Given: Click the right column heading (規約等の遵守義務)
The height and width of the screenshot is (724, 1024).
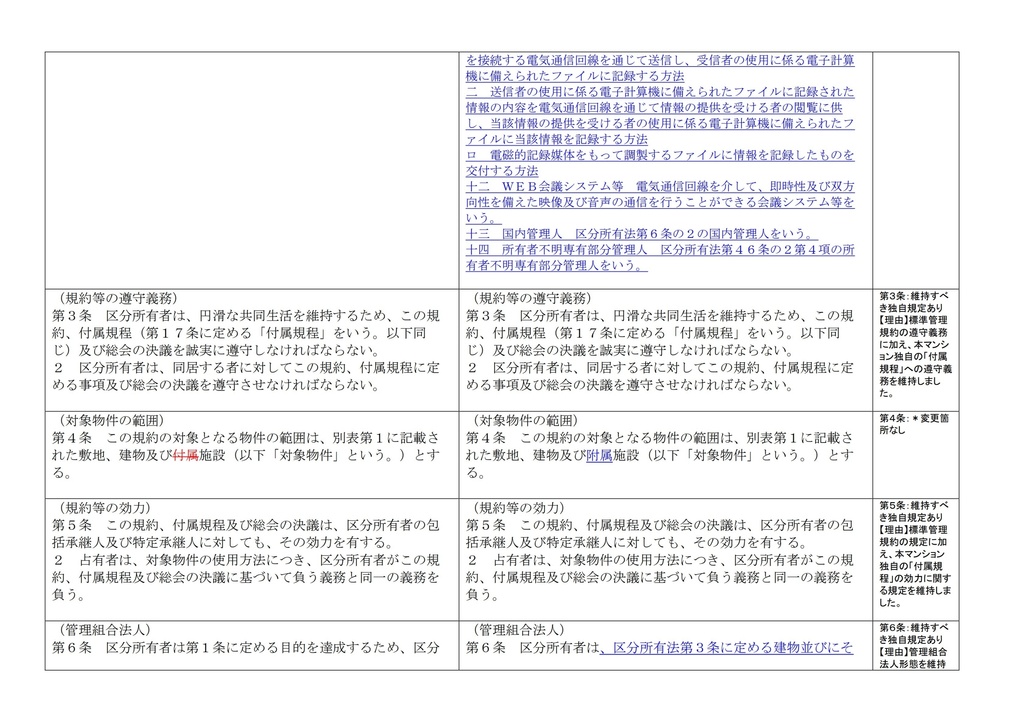Looking at the screenshot, I should (x=532, y=298).
